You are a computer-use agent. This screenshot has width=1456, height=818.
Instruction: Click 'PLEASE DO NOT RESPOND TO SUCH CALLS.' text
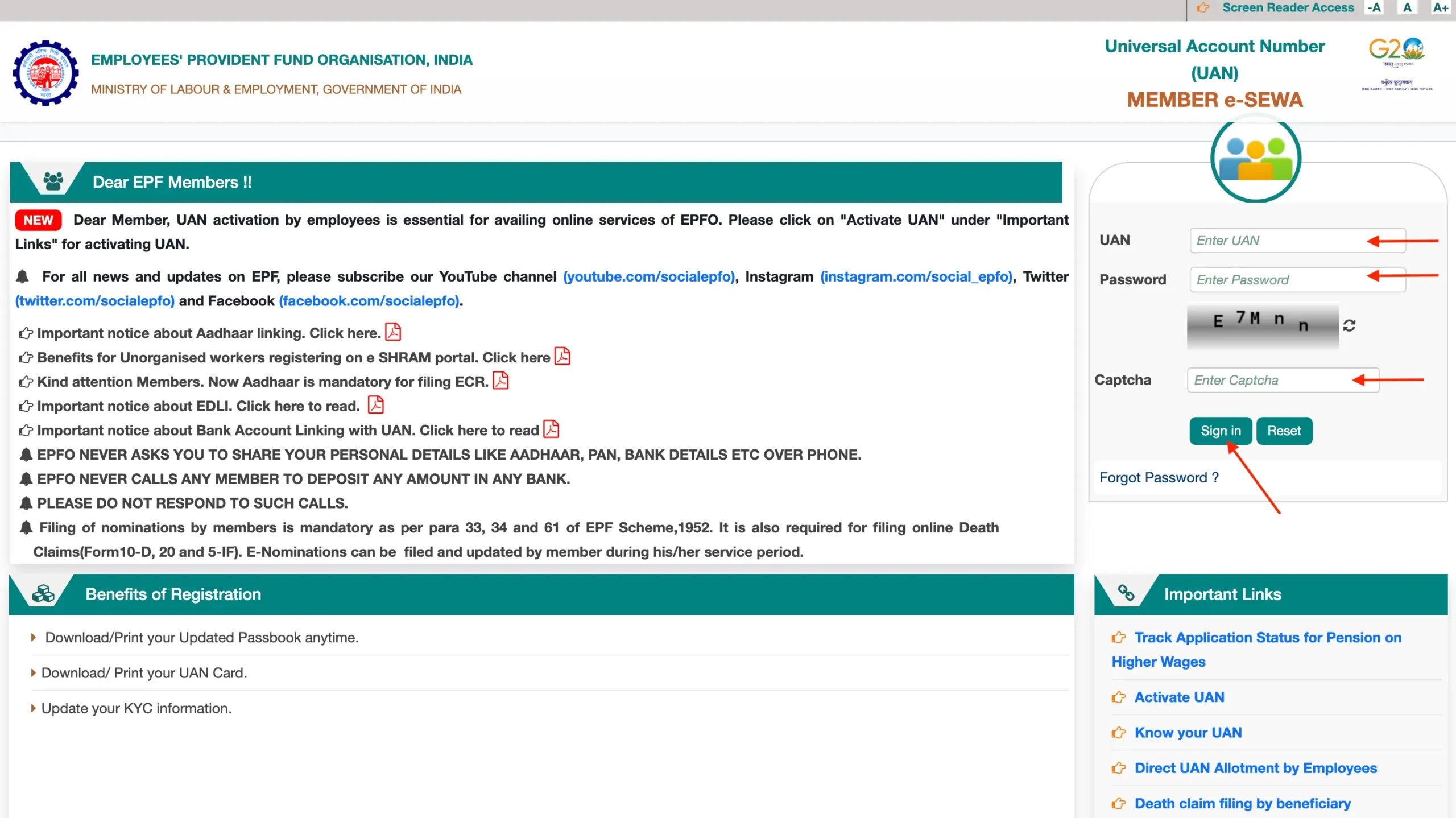click(192, 503)
